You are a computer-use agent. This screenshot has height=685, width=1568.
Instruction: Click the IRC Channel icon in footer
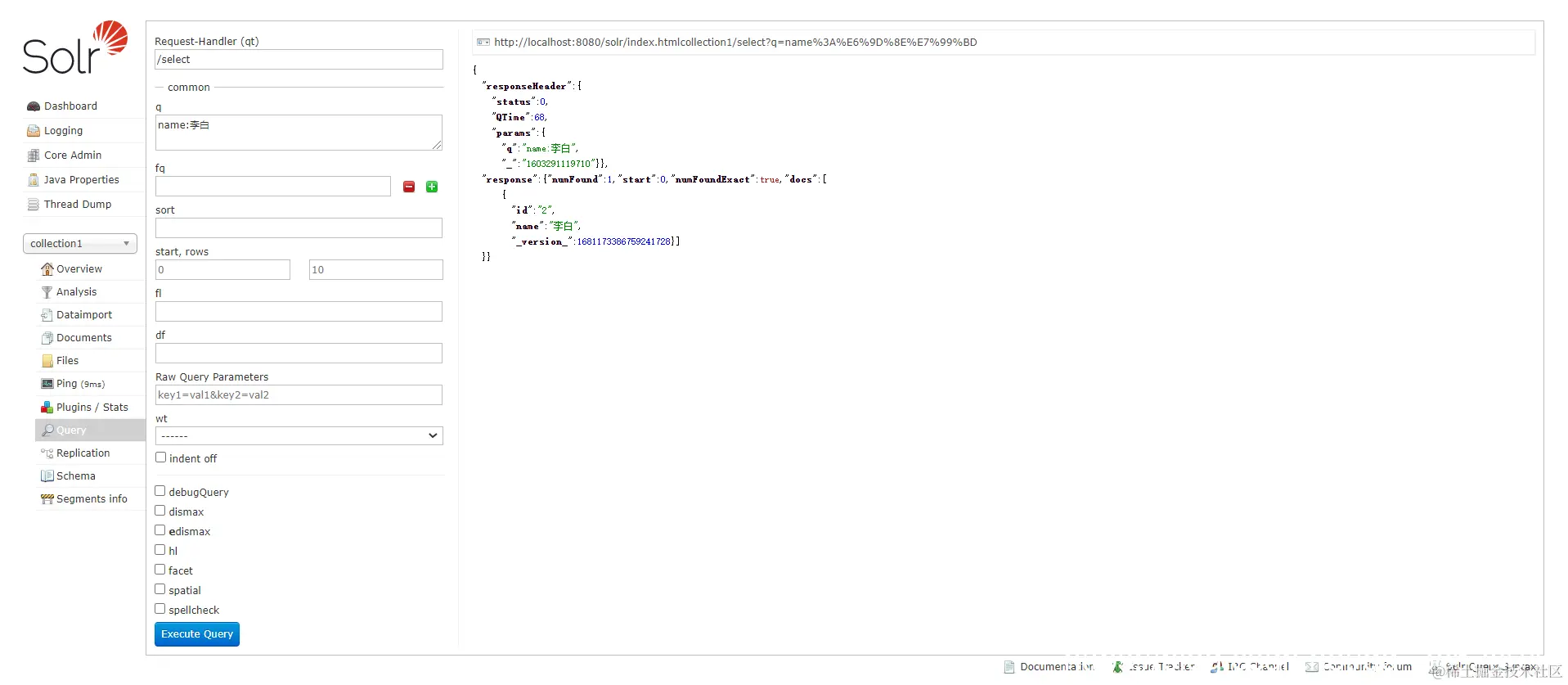pyautogui.click(x=1217, y=667)
